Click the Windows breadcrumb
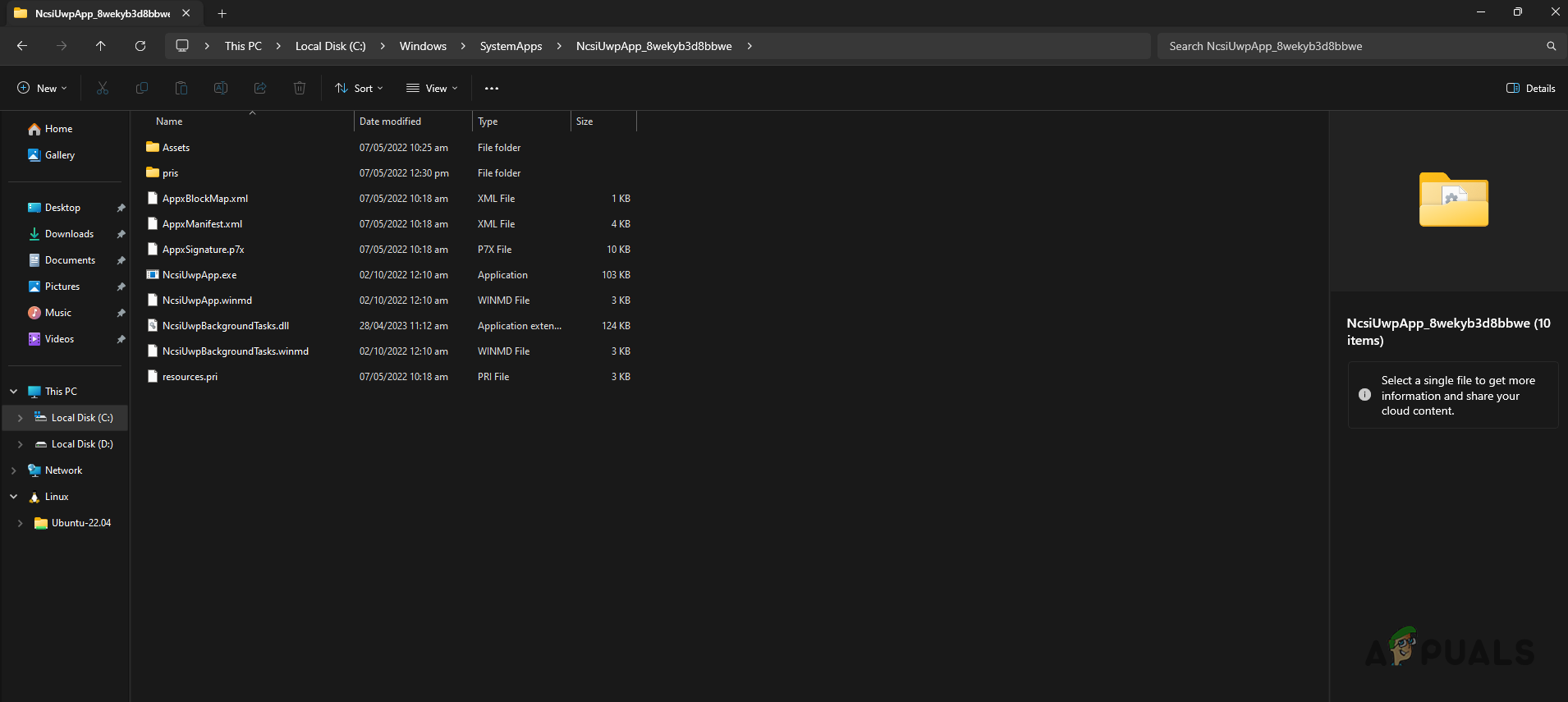Viewport: 1568px width, 702px height. tap(423, 46)
